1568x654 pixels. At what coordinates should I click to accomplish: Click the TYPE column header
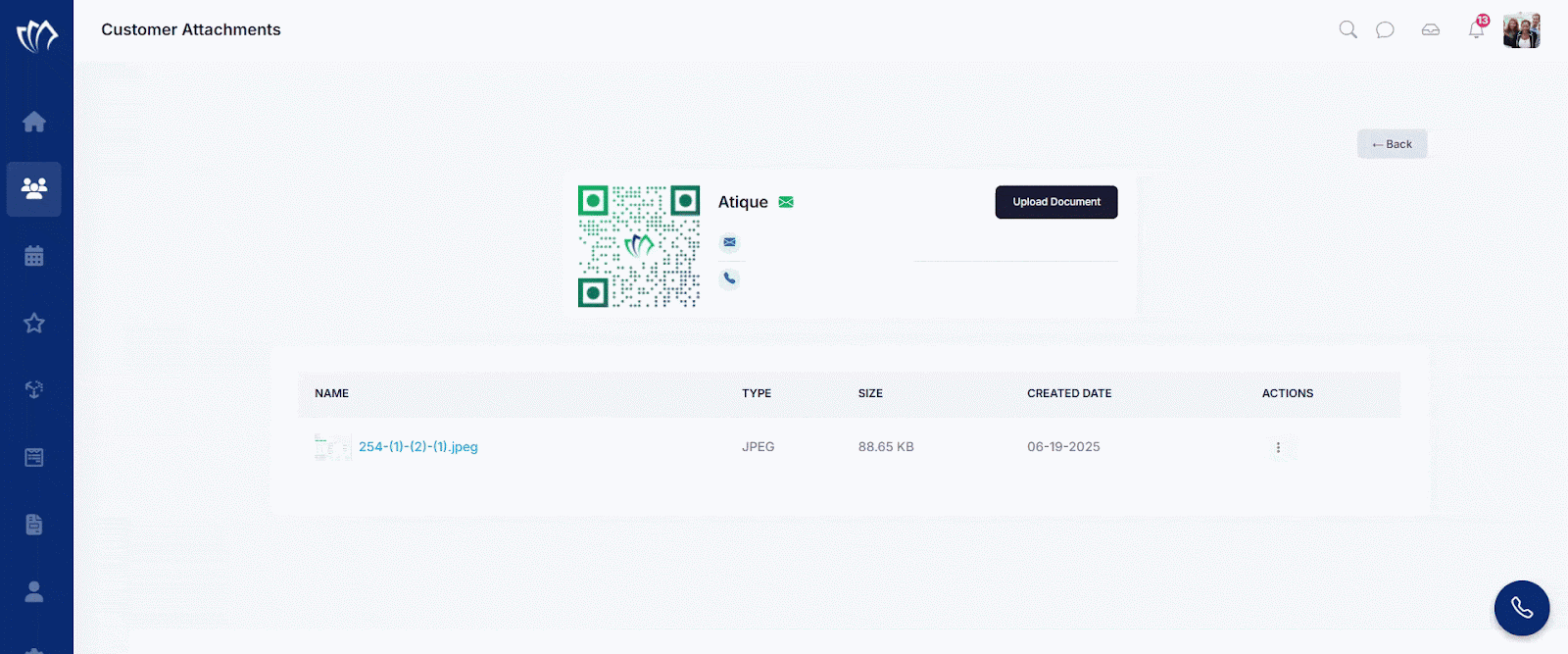point(757,393)
